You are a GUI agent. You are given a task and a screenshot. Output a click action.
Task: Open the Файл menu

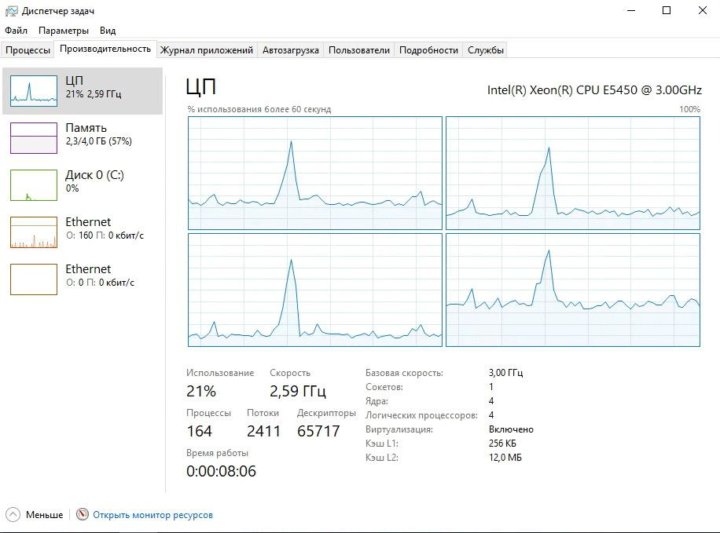[x=16, y=31]
